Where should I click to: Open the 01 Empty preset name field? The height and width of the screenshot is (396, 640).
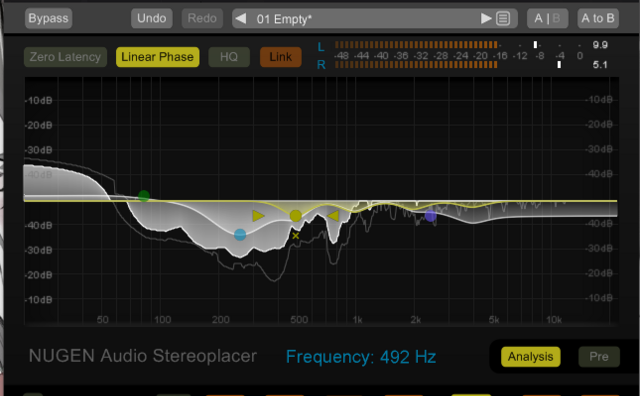coord(284,19)
